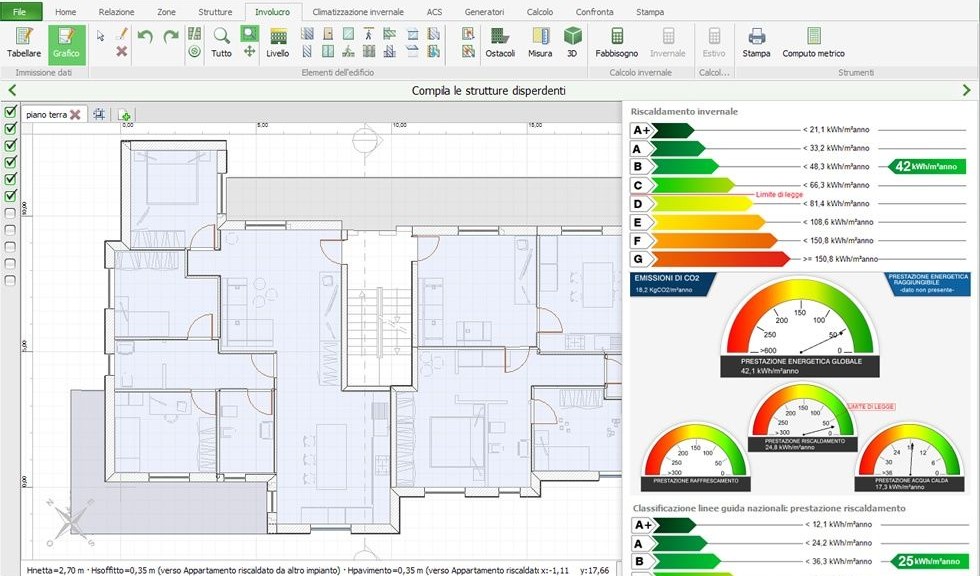Activate the pan move arrows tool
980x576 pixels.
point(249,51)
